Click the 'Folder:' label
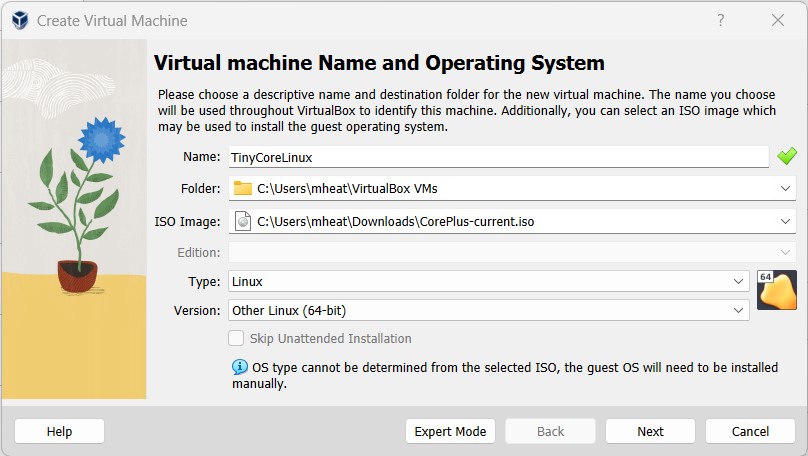Screen dimensions: 808x456 [x=200, y=189]
